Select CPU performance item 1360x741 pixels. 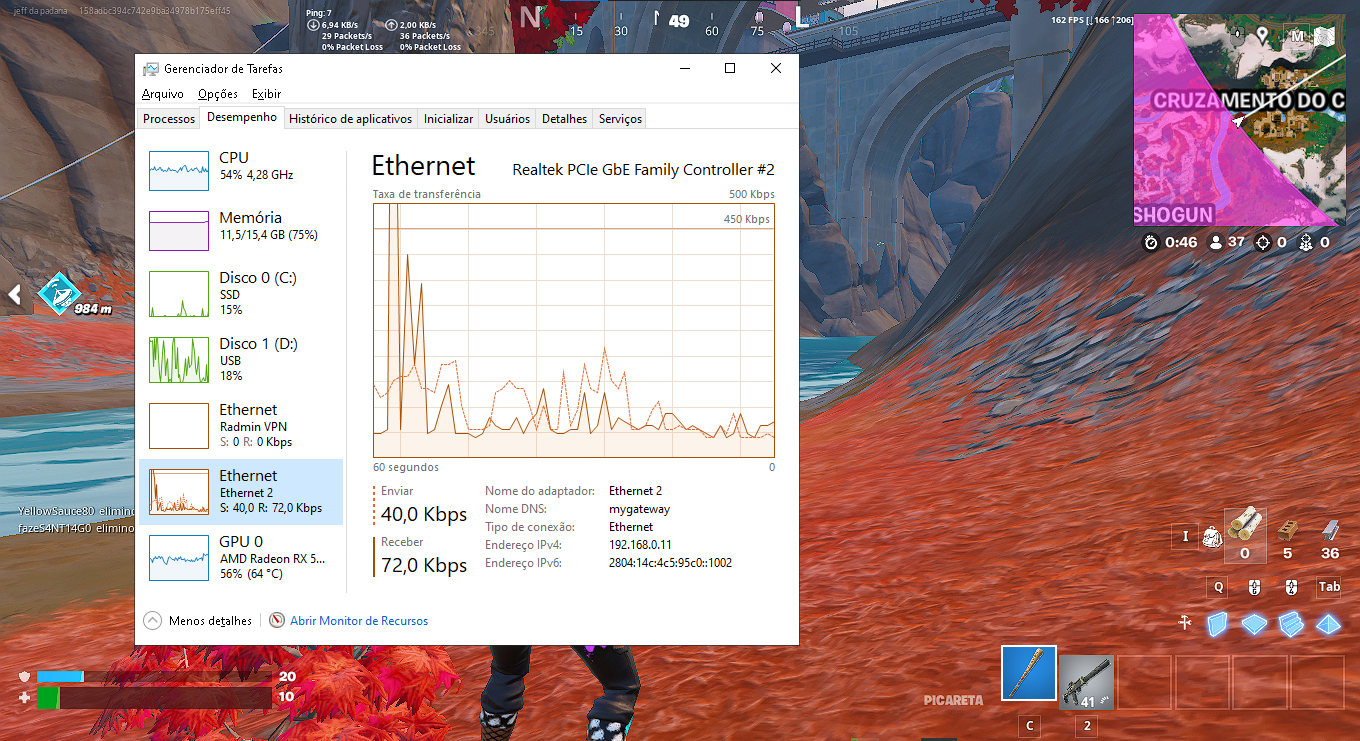coord(241,169)
